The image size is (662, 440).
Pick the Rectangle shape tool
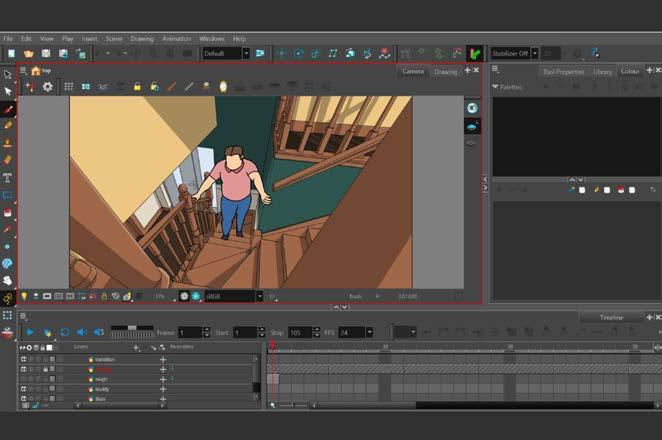tap(8, 194)
